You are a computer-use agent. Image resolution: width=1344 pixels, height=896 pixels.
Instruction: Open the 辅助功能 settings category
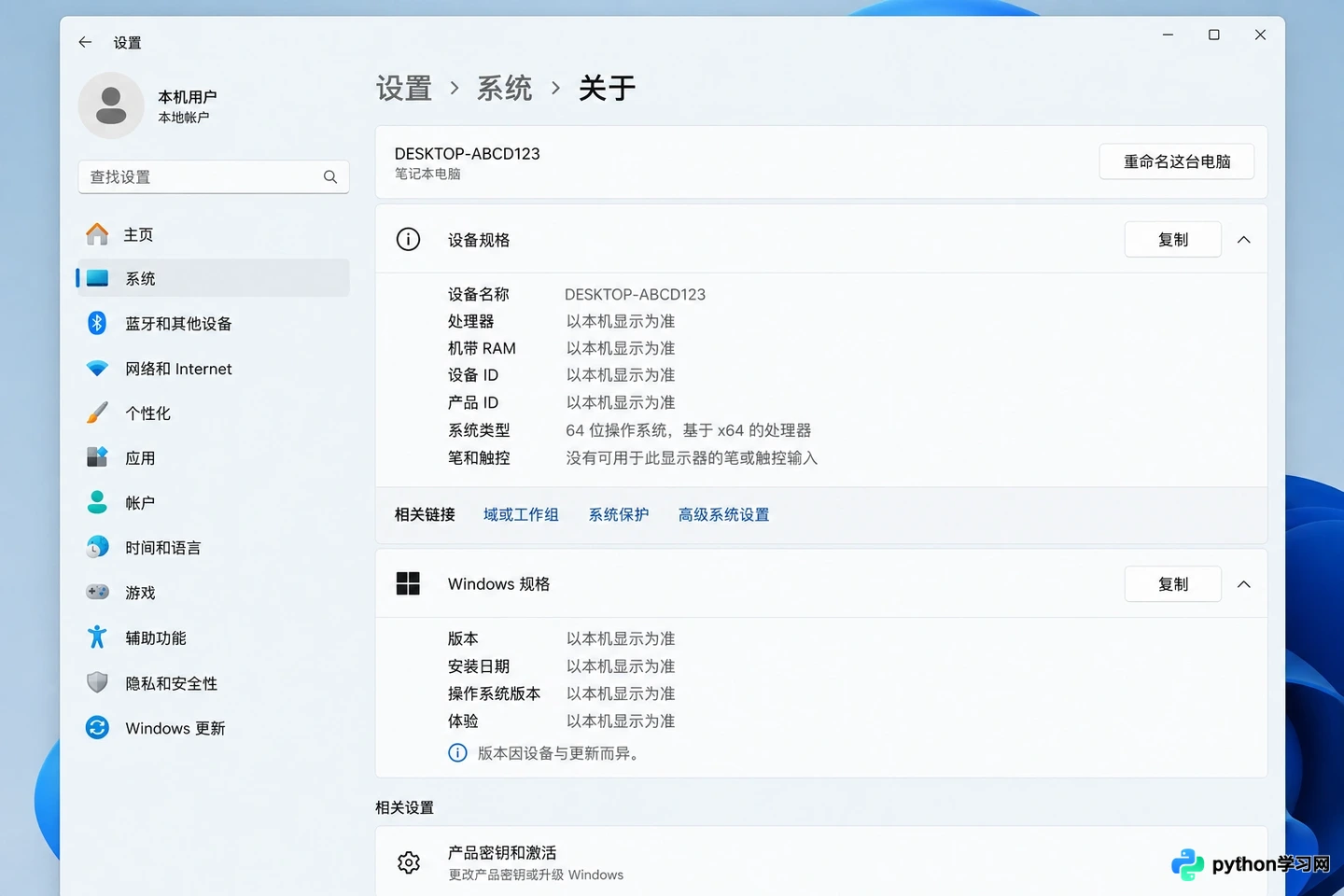213,637
